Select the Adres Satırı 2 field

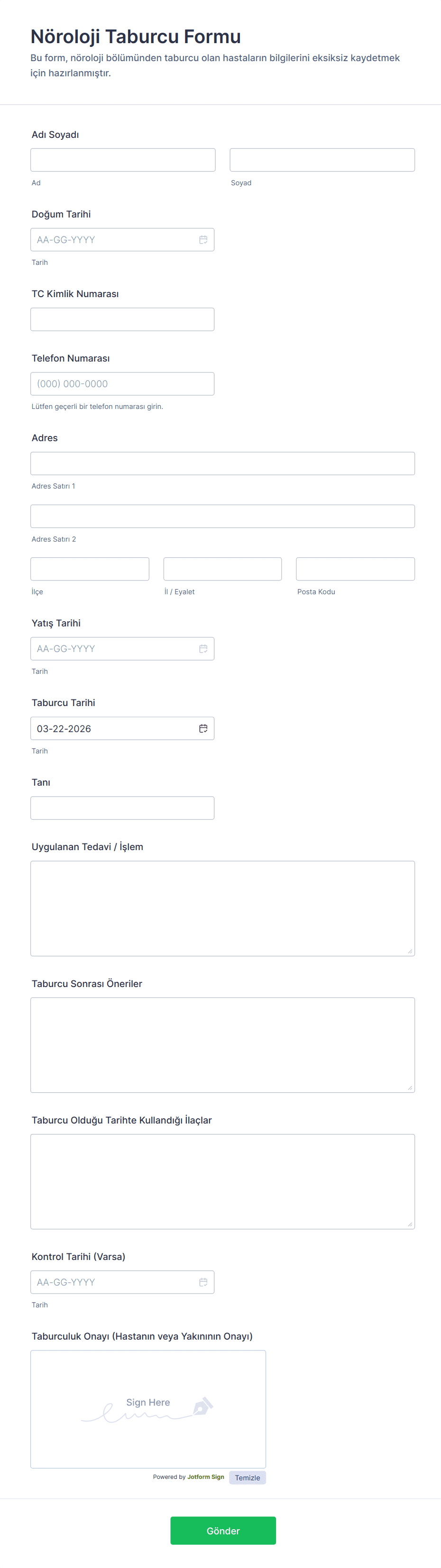point(222,516)
